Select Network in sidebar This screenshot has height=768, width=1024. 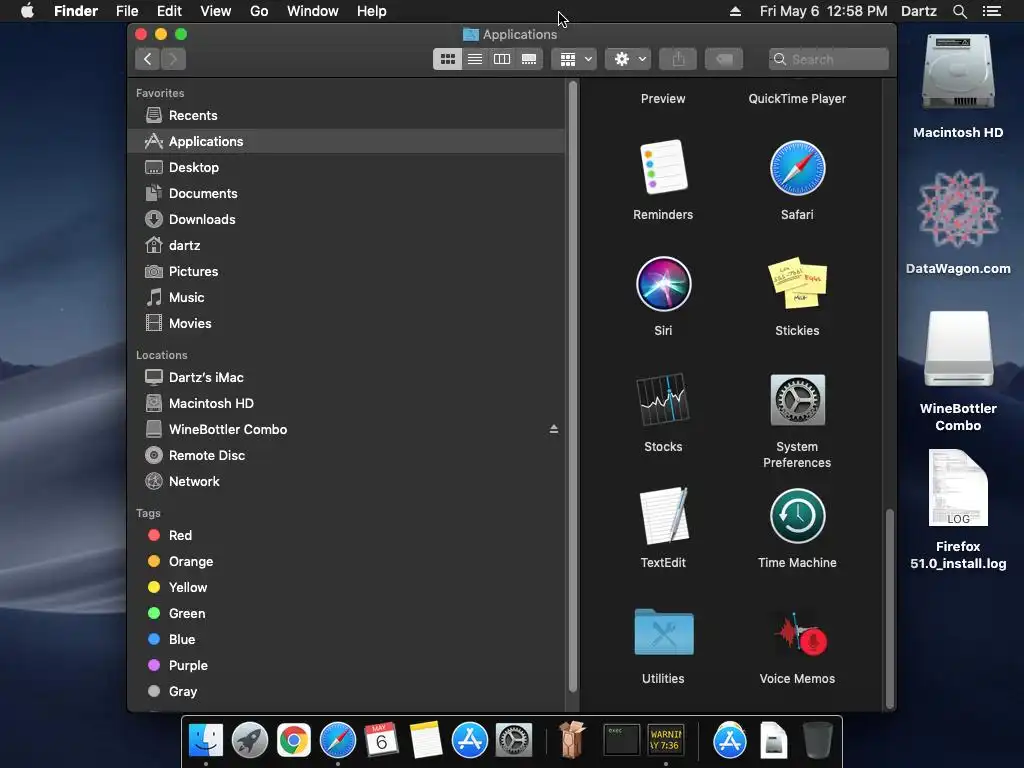(x=347, y=481)
